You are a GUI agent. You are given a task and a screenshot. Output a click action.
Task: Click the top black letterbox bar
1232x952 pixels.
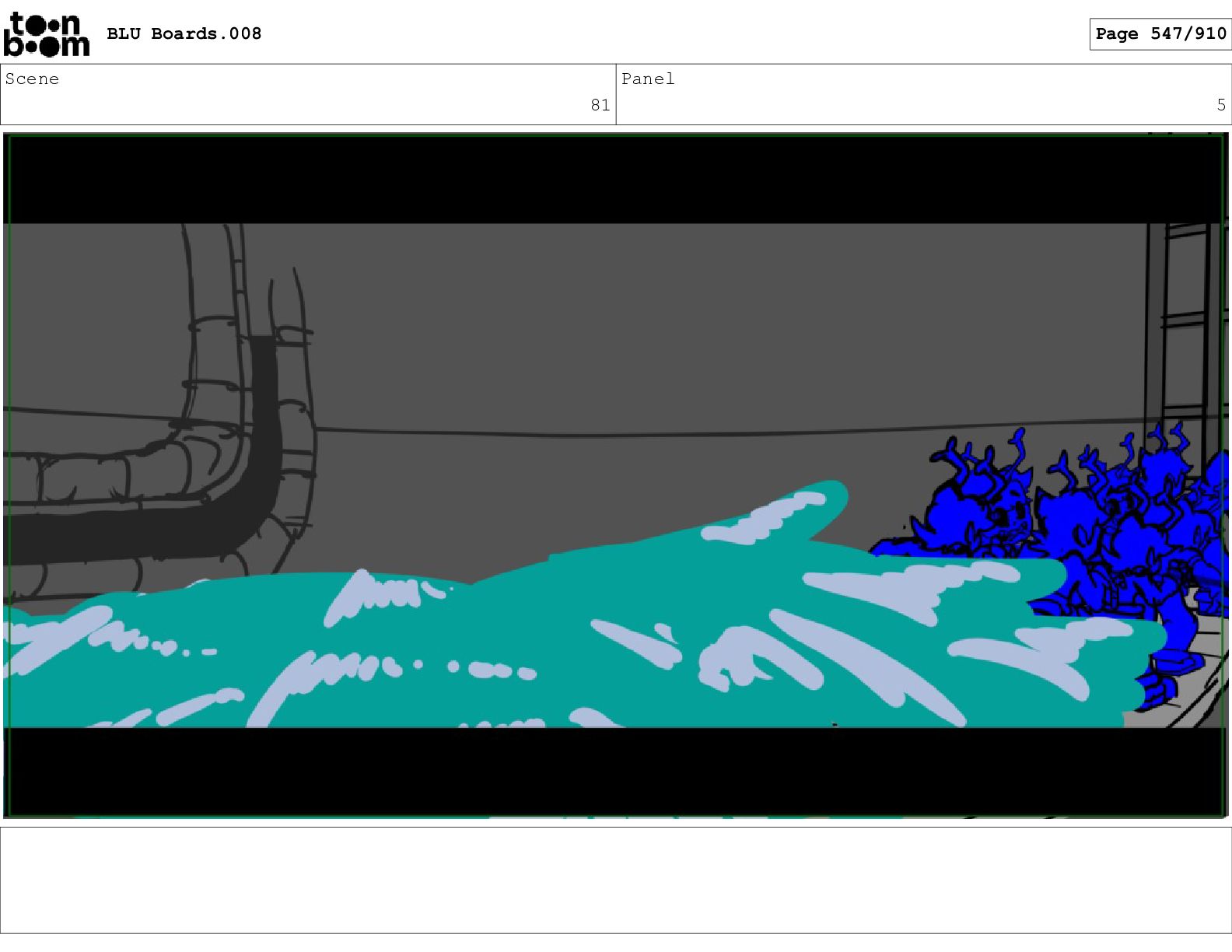click(614, 179)
